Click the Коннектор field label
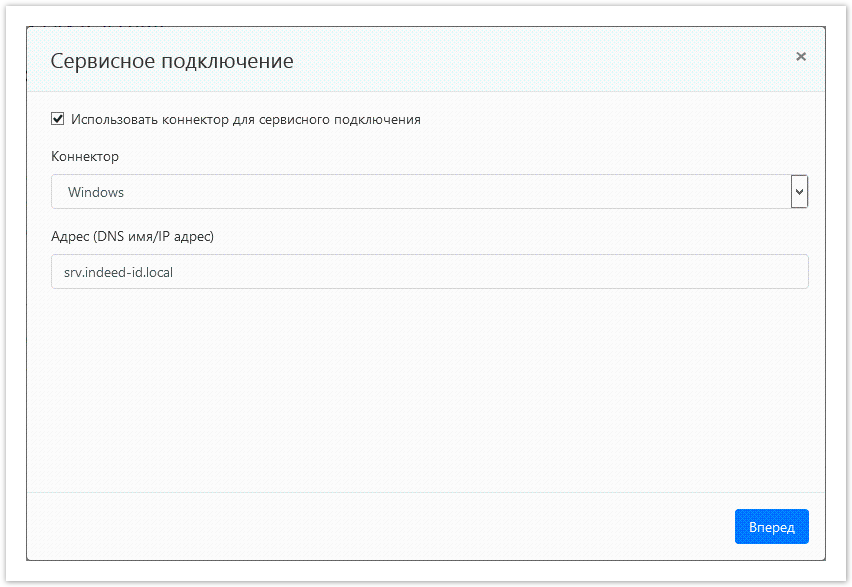The height and width of the screenshot is (587, 852). point(84,156)
